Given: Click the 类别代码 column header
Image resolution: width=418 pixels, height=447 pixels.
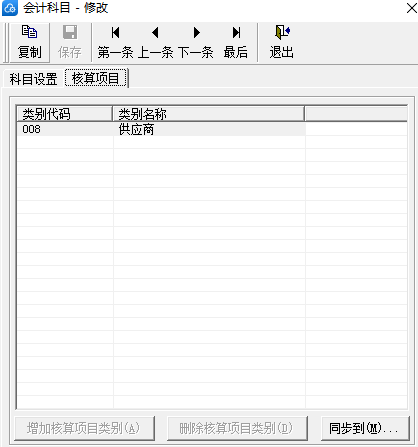Looking at the screenshot, I should (x=65, y=114).
